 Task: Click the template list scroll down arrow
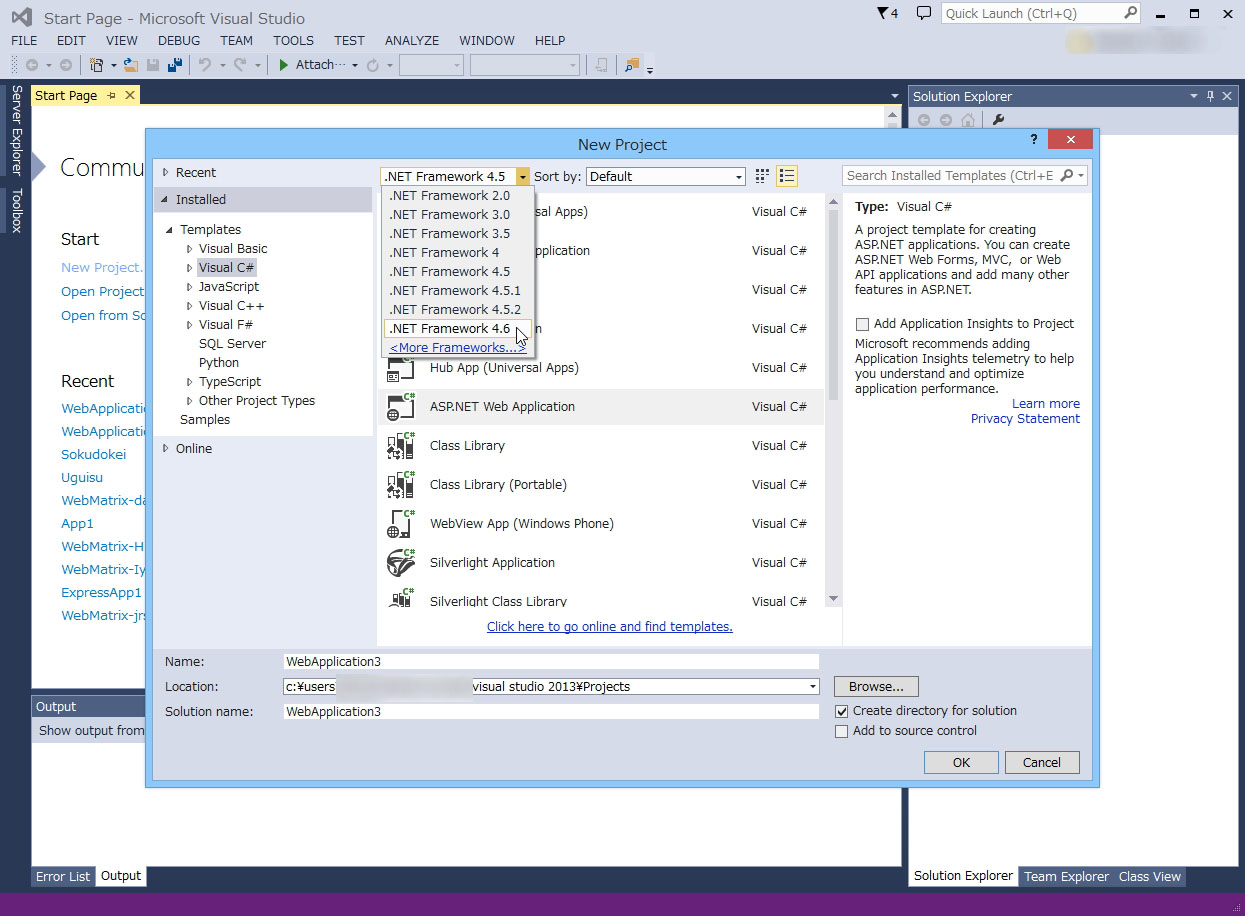[834, 599]
